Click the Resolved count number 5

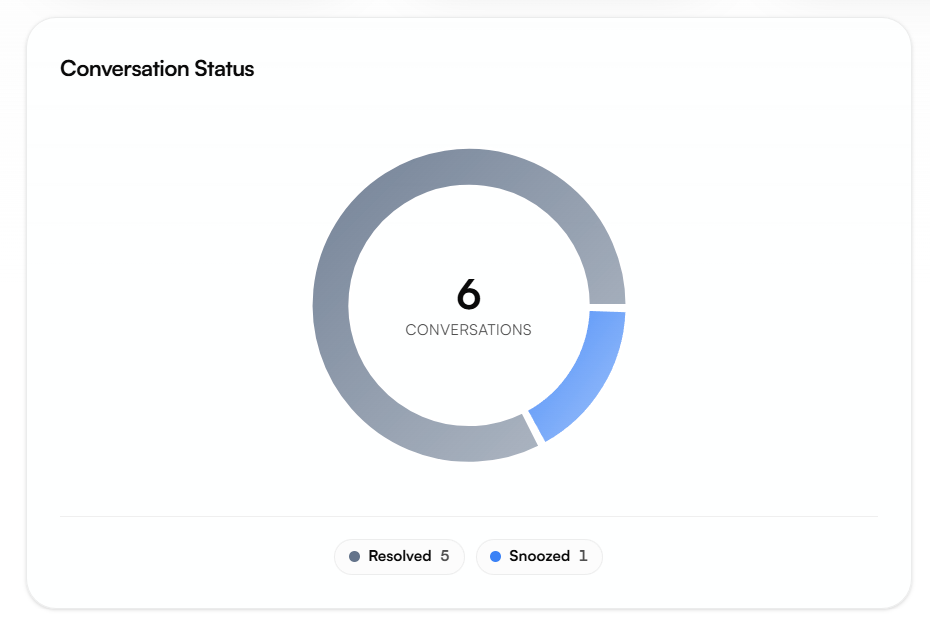(445, 556)
